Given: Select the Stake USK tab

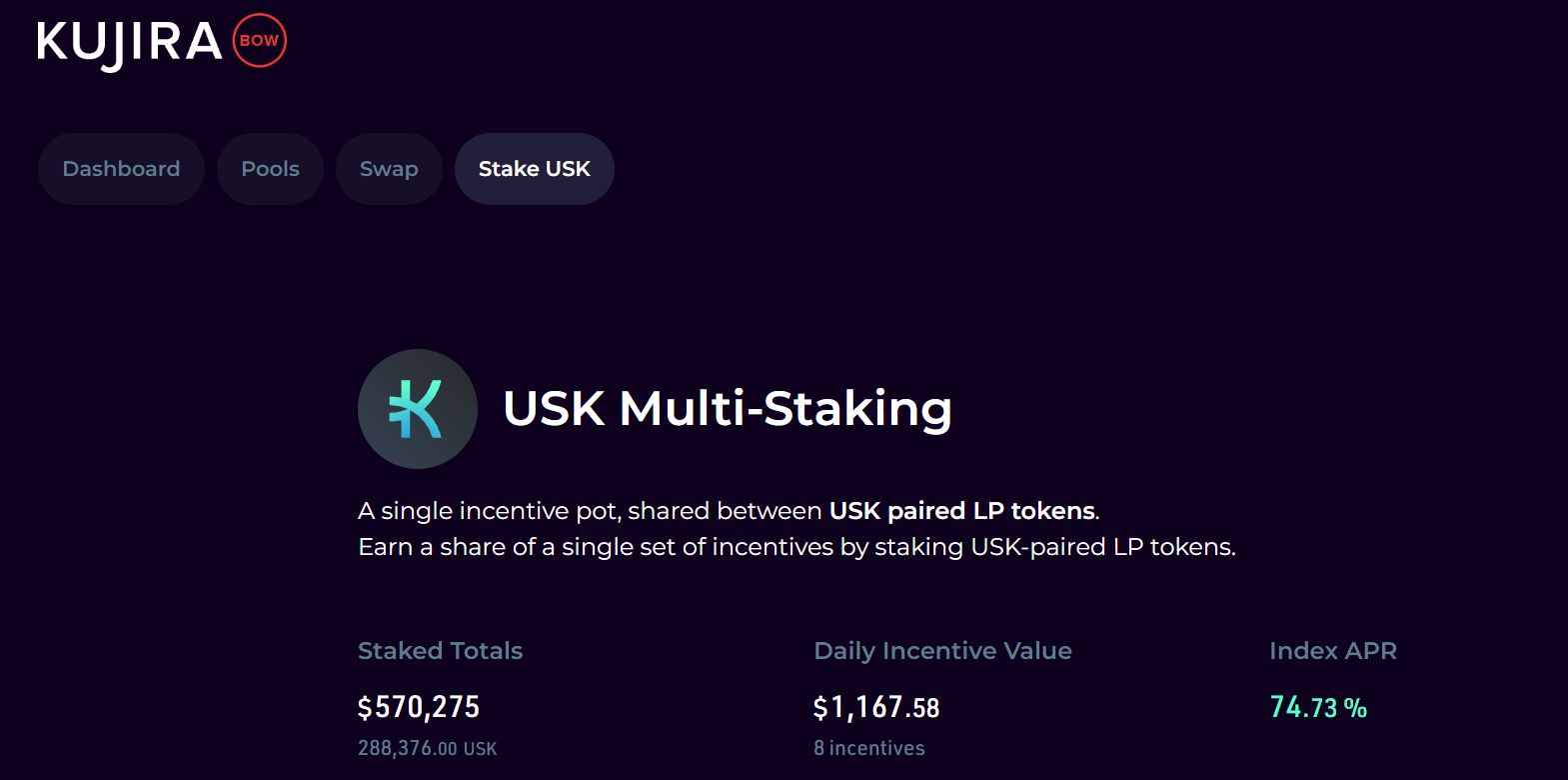Looking at the screenshot, I should [534, 169].
